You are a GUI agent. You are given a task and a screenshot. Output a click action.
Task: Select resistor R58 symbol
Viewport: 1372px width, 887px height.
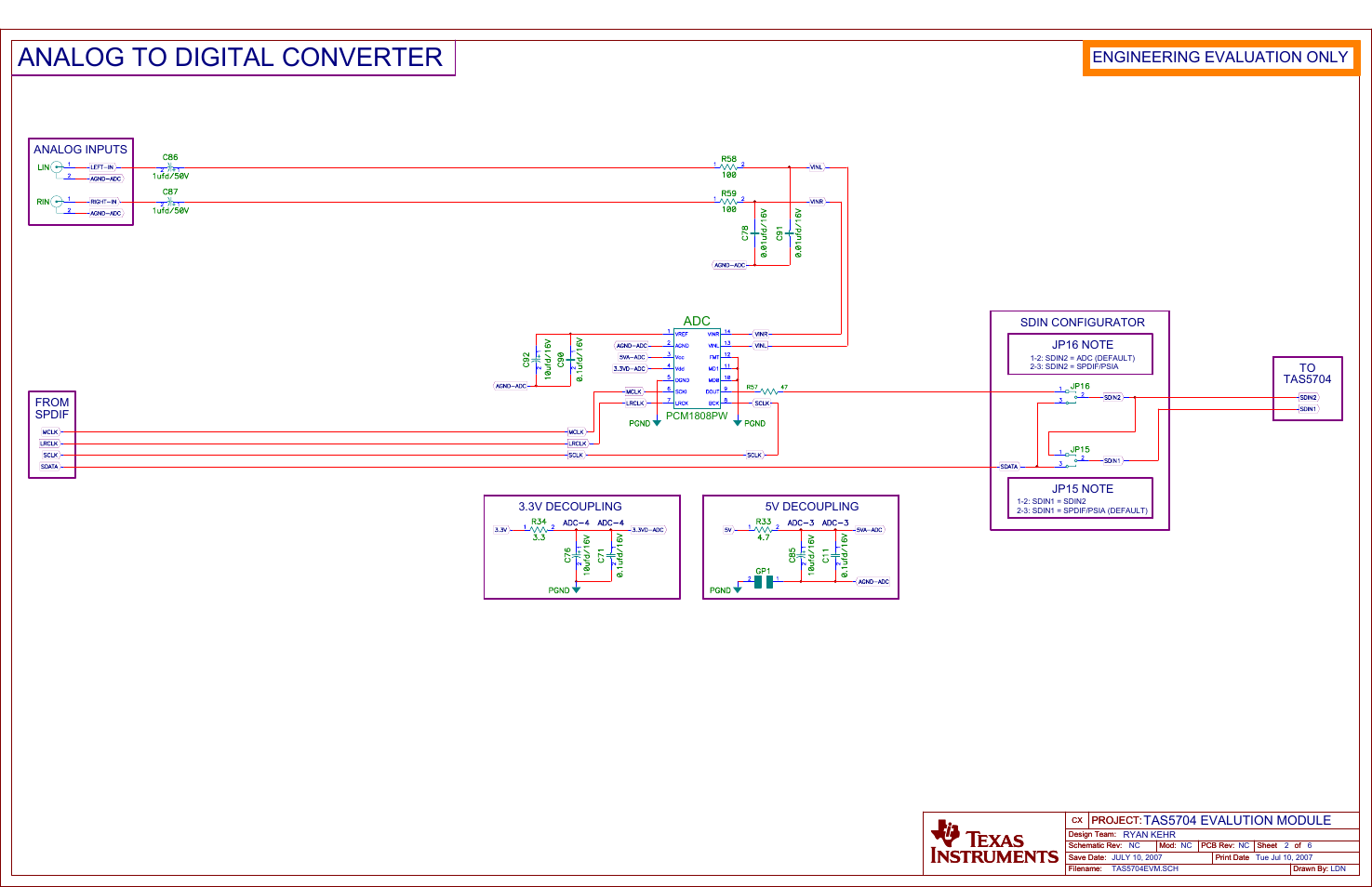point(728,167)
